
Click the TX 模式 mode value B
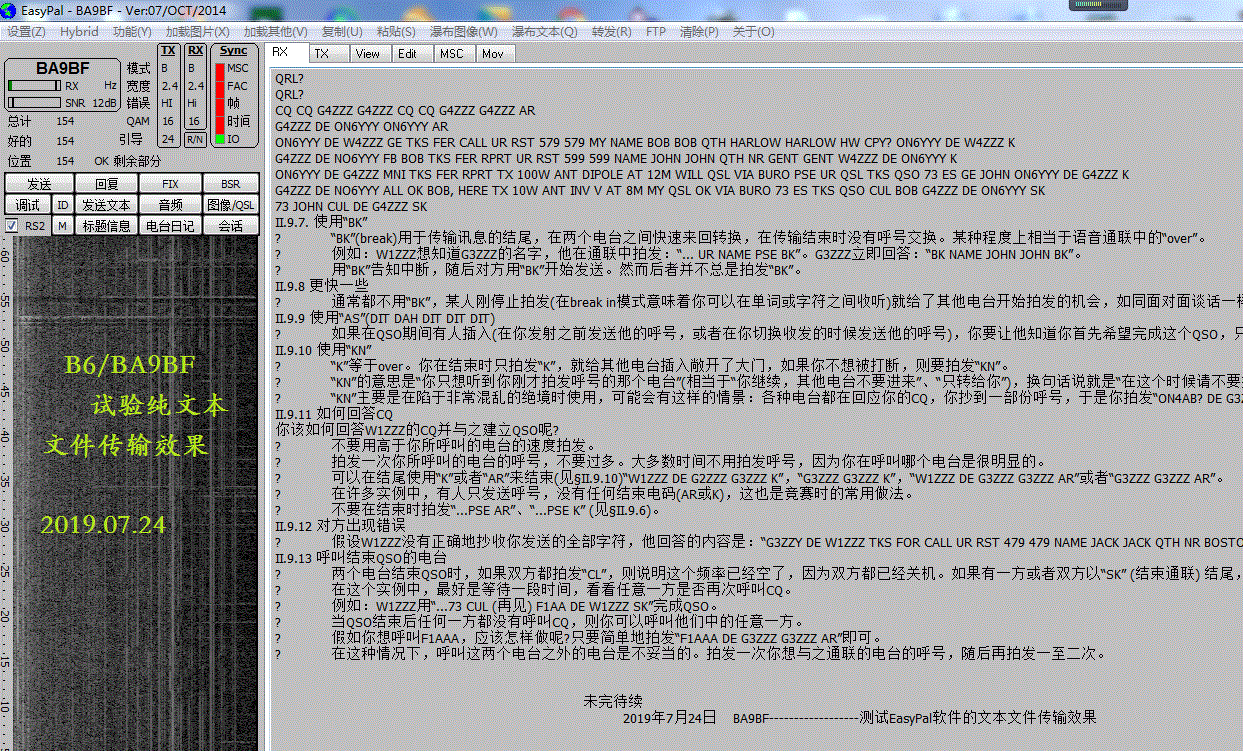(x=164, y=69)
